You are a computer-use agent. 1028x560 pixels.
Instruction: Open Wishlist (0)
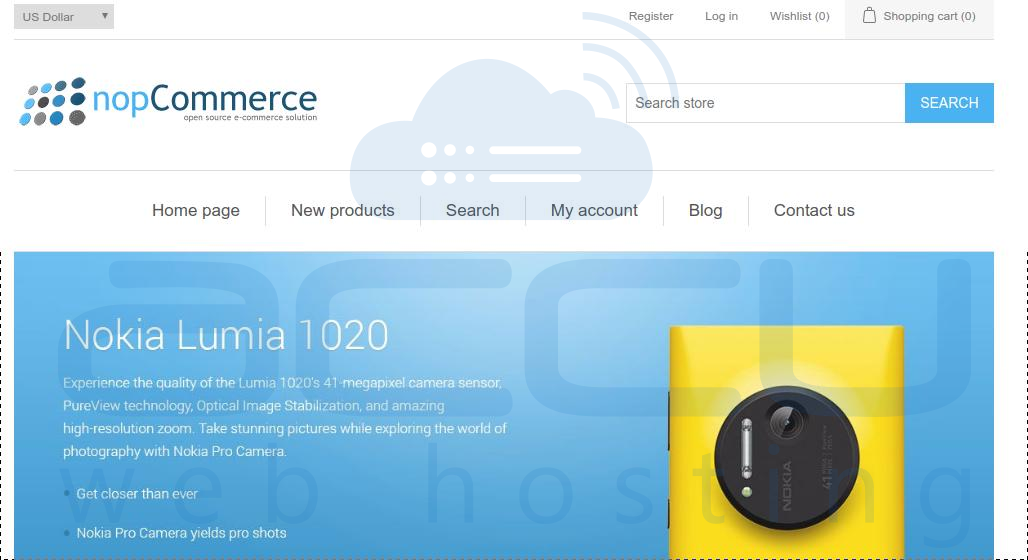point(799,16)
